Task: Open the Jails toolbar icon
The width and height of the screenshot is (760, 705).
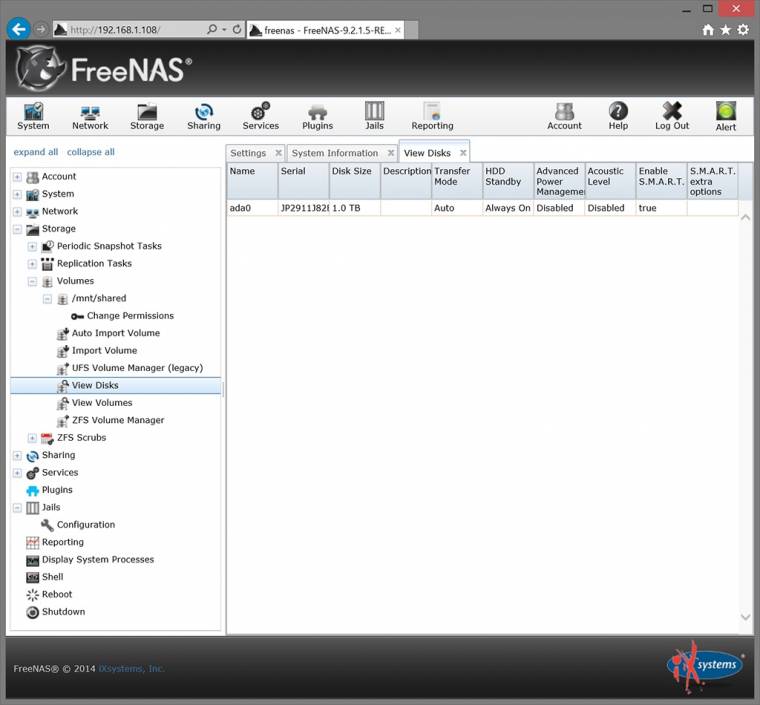Action: [x=374, y=115]
